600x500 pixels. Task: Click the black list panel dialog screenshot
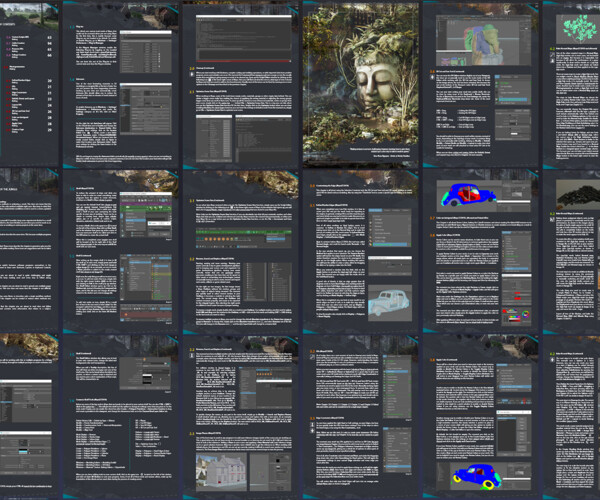[x=514, y=433]
